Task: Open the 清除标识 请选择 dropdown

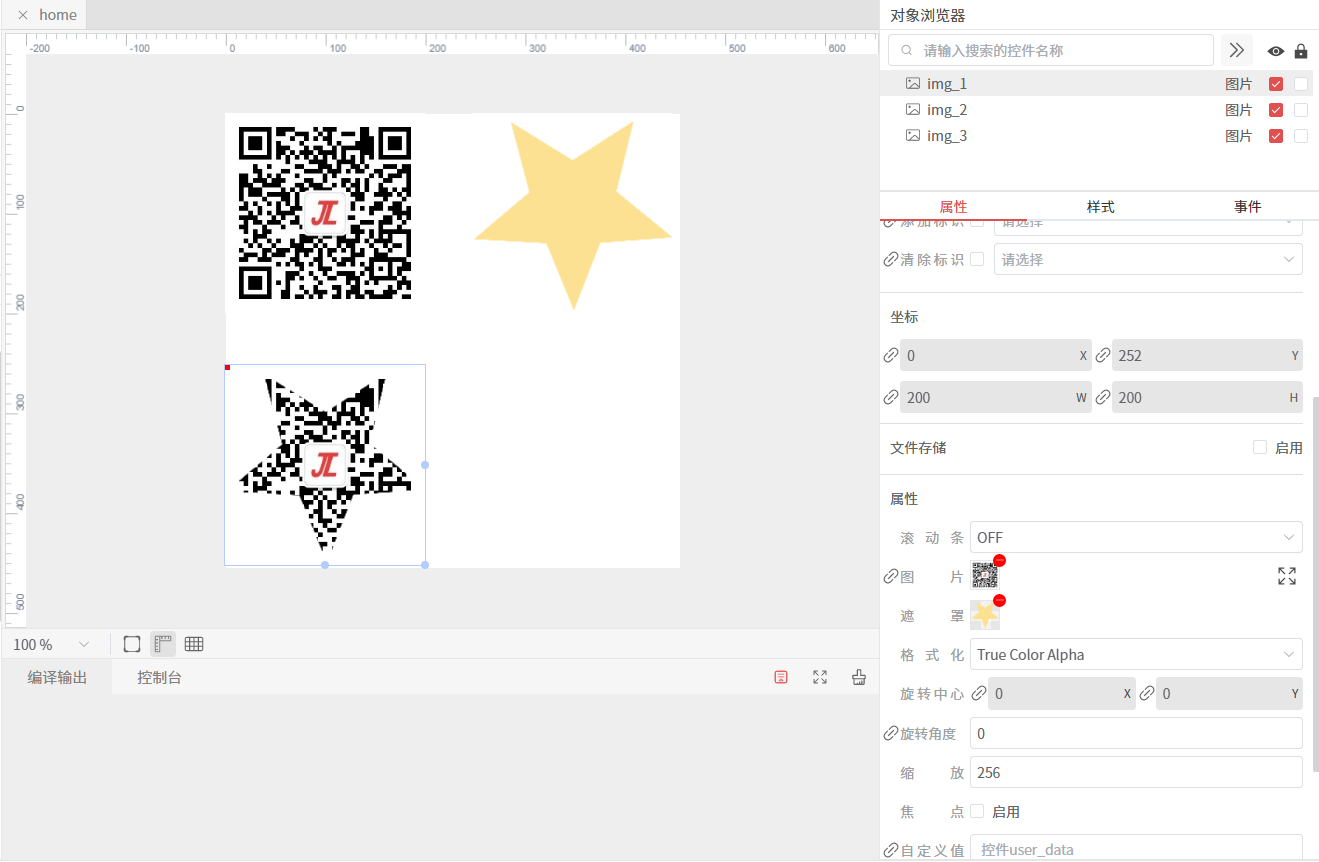Action: click(1148, 259)
